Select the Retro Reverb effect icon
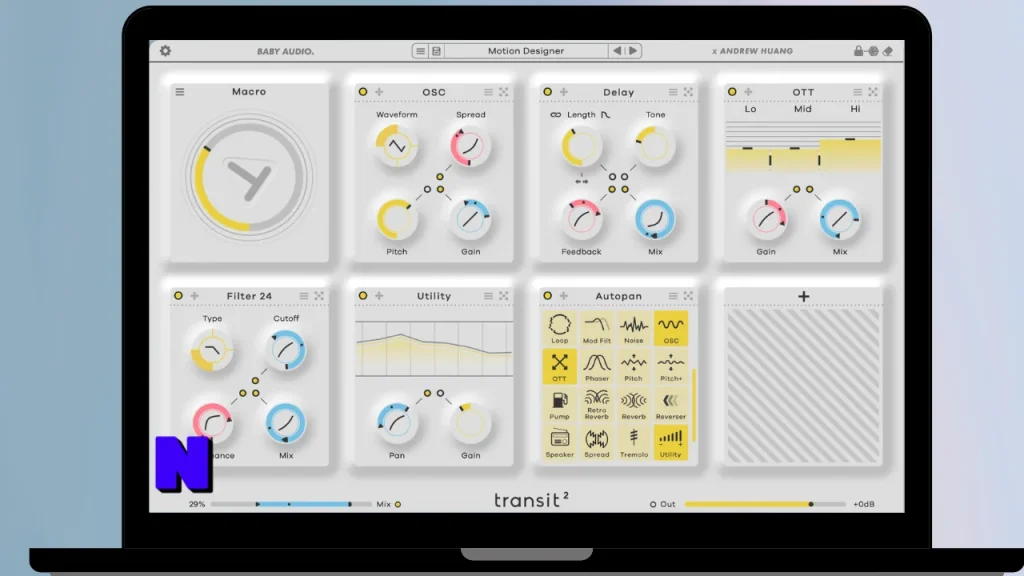The width and height of the screenshot is (1024, 576). [x=596, y=405]
